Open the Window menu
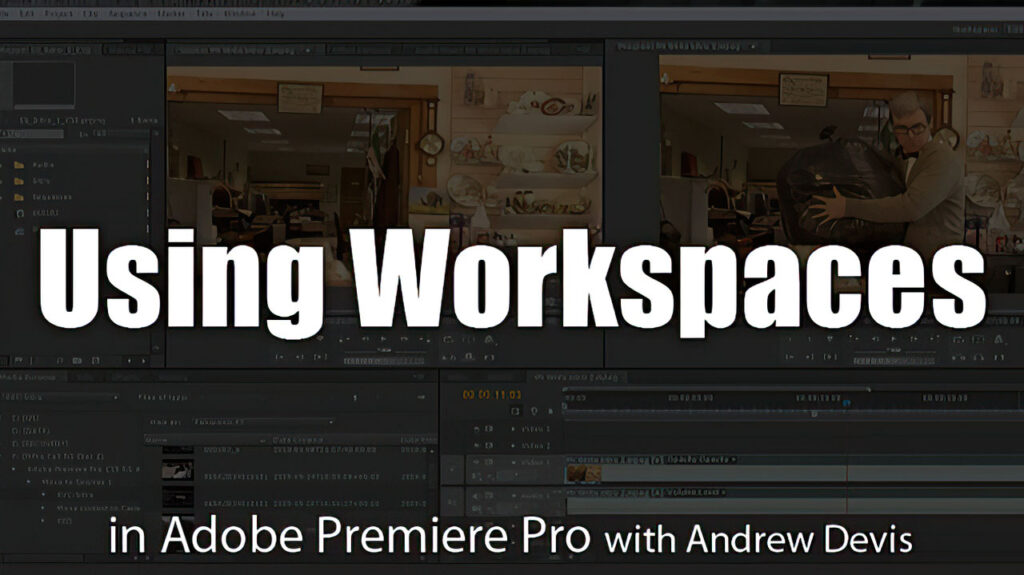1024x575 pixels. [239, 13]
